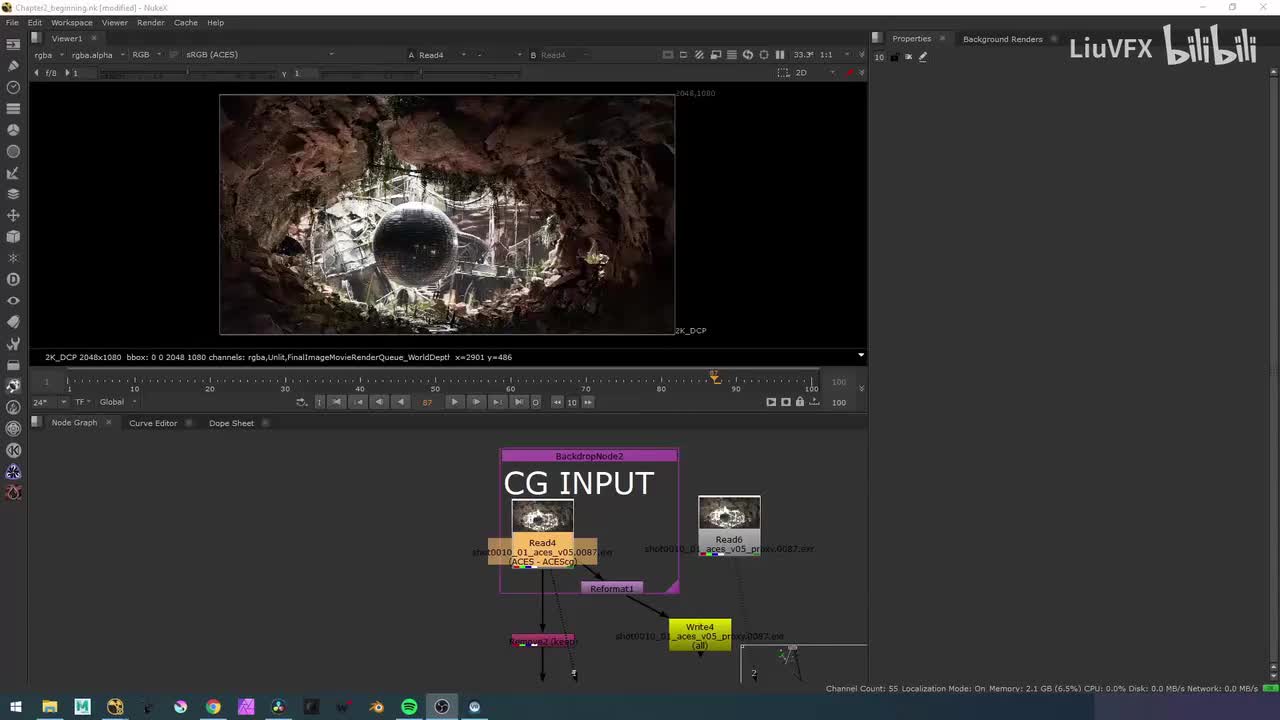
Task: Open the Deep nodes D icon
Action: [13, 279]
